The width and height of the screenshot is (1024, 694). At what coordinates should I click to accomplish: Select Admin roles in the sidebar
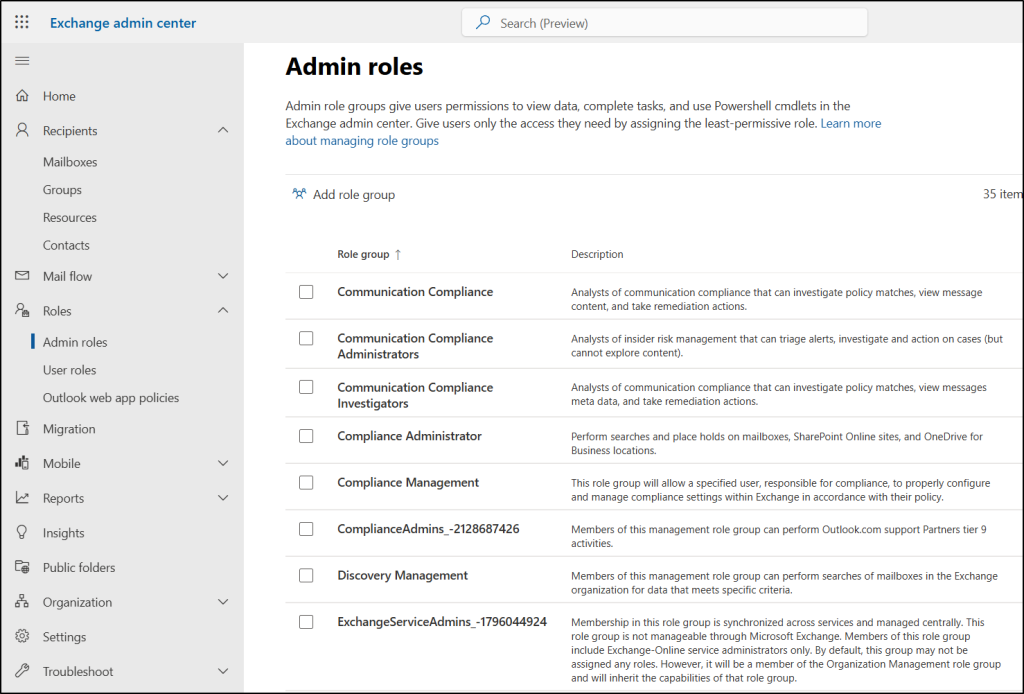[75, 342]
